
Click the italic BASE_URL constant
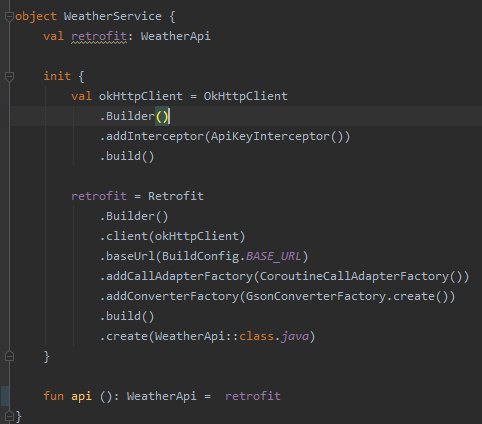pos(273,256)
